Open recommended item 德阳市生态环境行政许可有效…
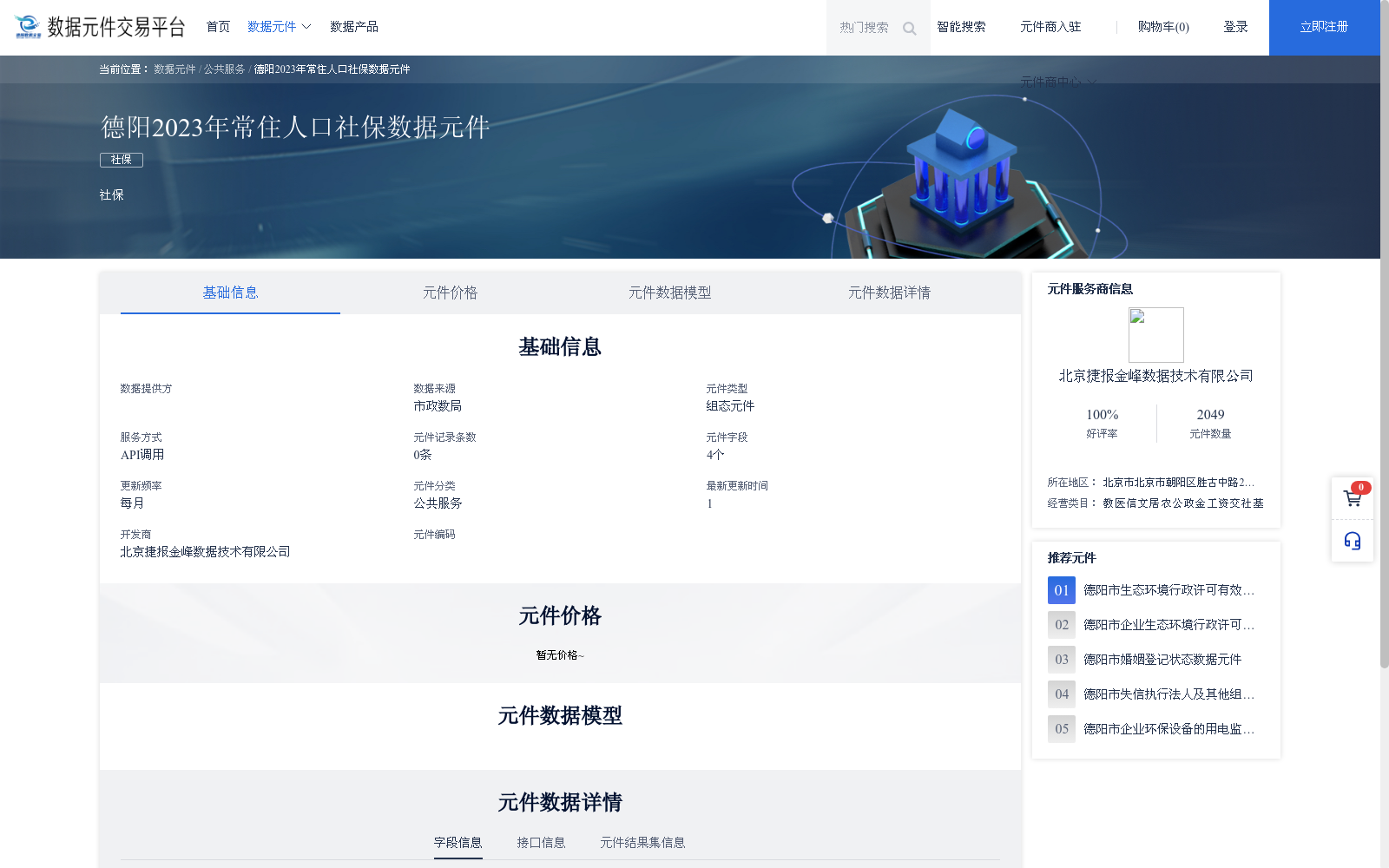1389x868 pixels. 1168,590
